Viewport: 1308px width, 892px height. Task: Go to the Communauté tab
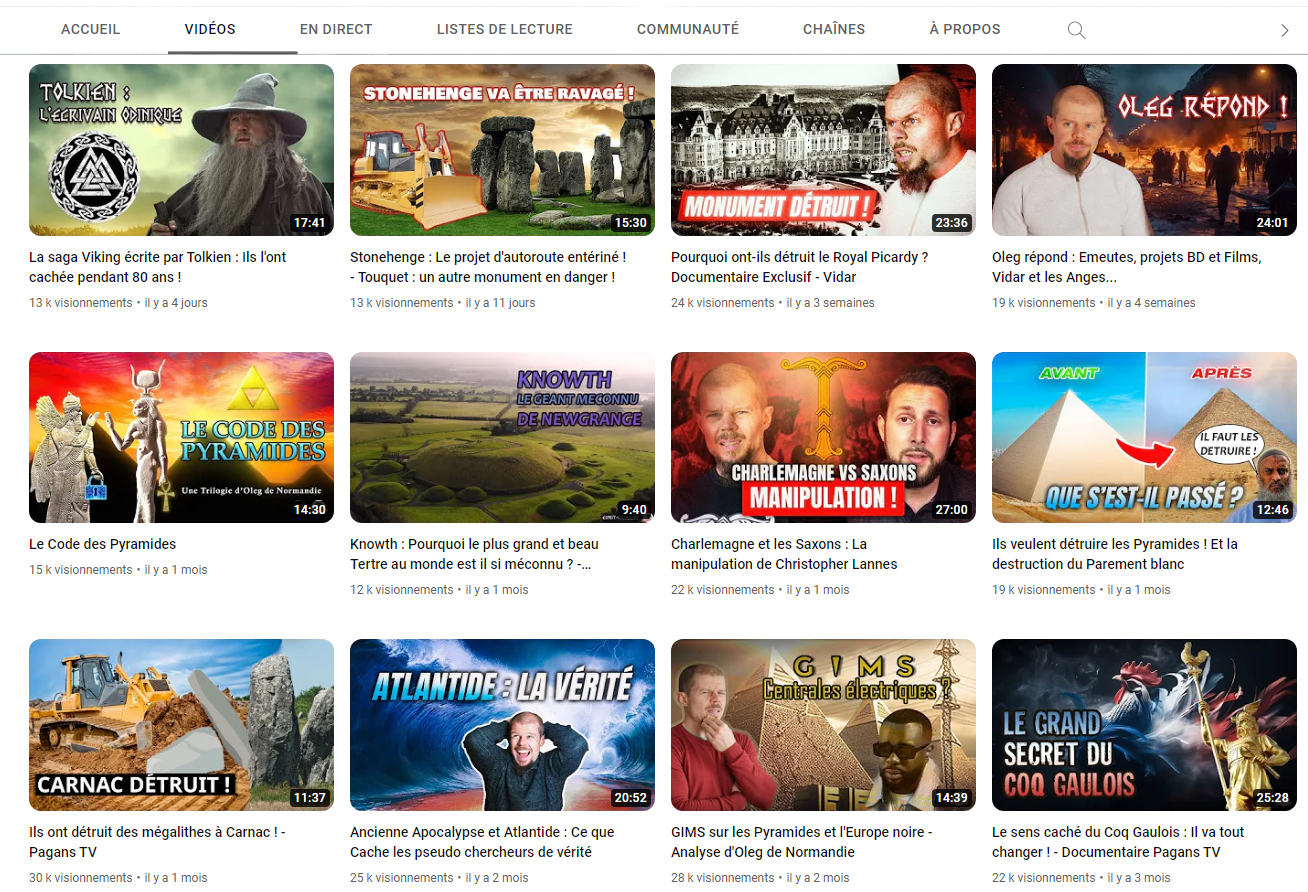click(x=687, y=29)
